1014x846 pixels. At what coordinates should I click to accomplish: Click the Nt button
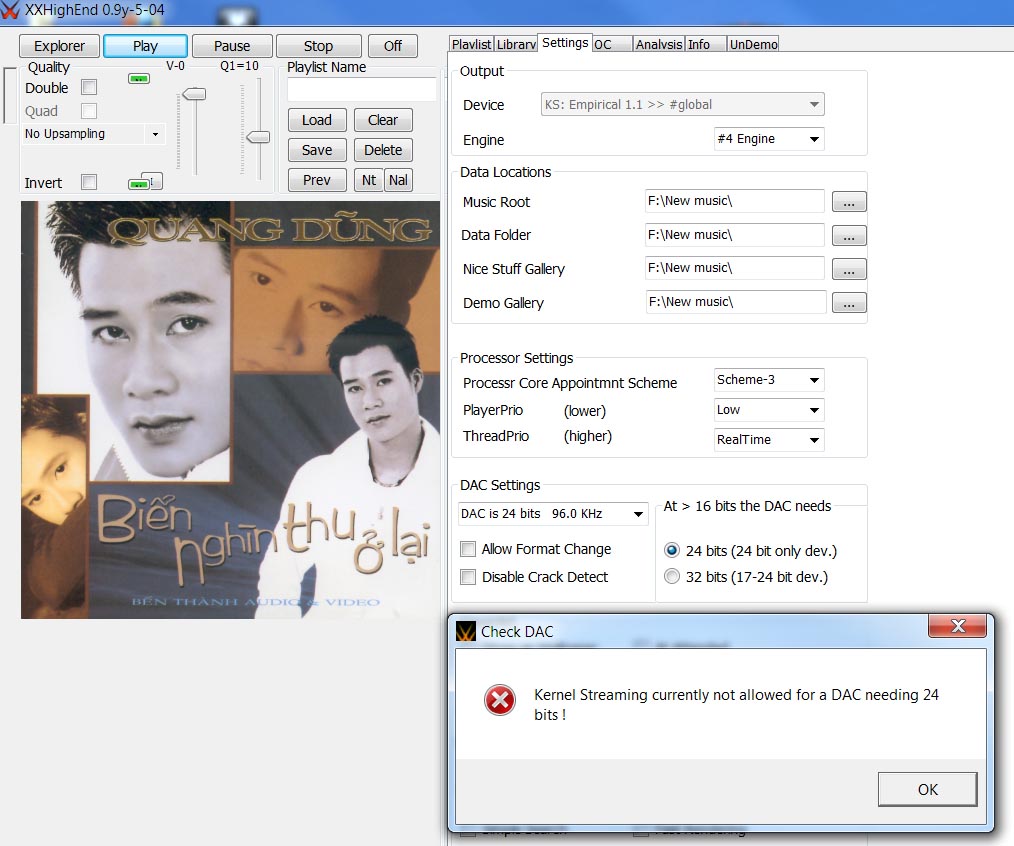point(369,180)
